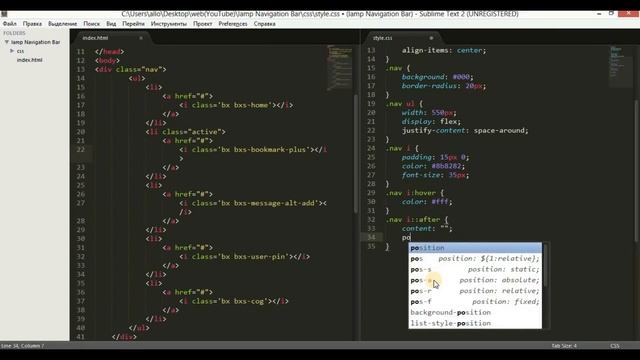Minimize the Sublime Text window
Screen dimensions: 640x360
coord(599,13)
